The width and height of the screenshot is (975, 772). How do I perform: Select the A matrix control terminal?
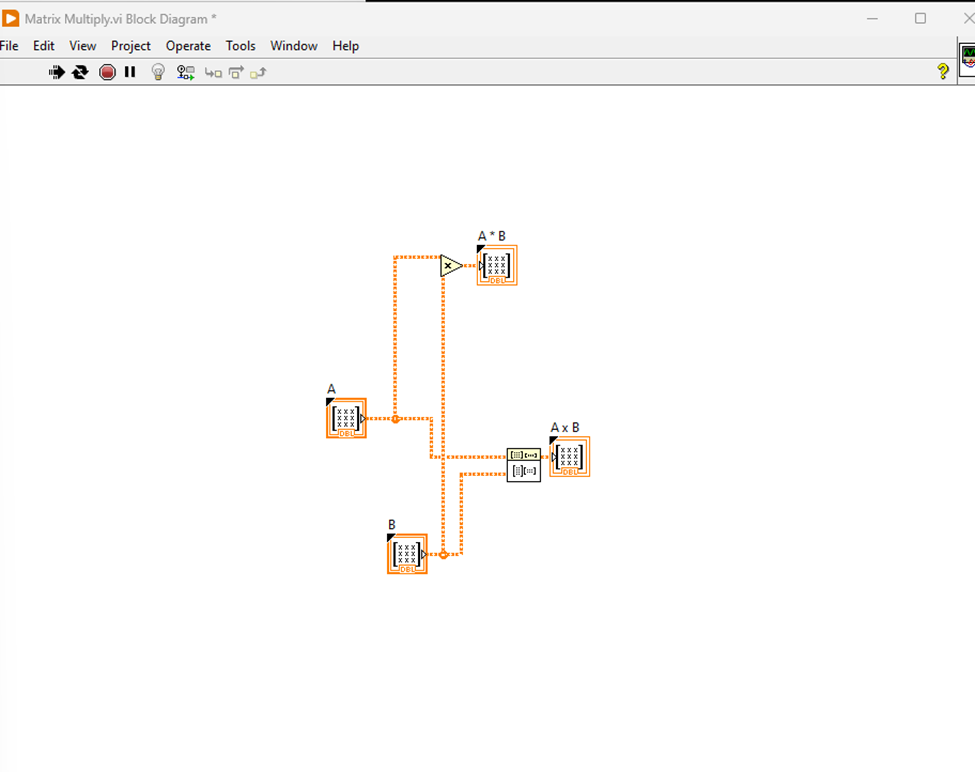pyautogui.click(x=345, y=417)
